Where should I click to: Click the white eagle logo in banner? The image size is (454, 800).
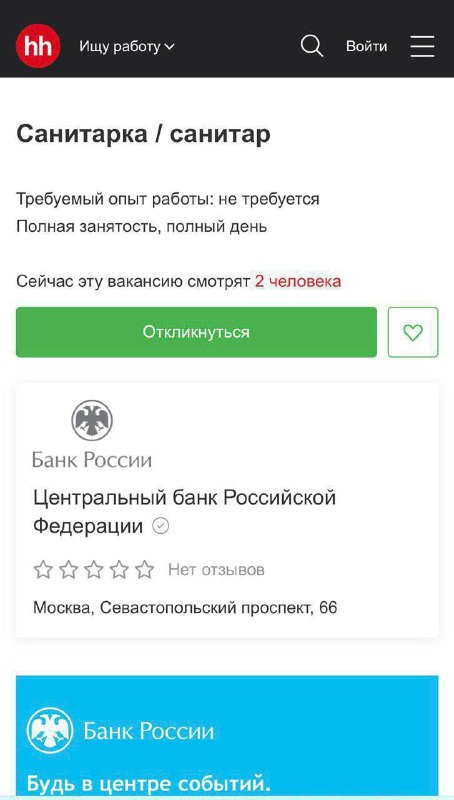click(x=50, y=730)
